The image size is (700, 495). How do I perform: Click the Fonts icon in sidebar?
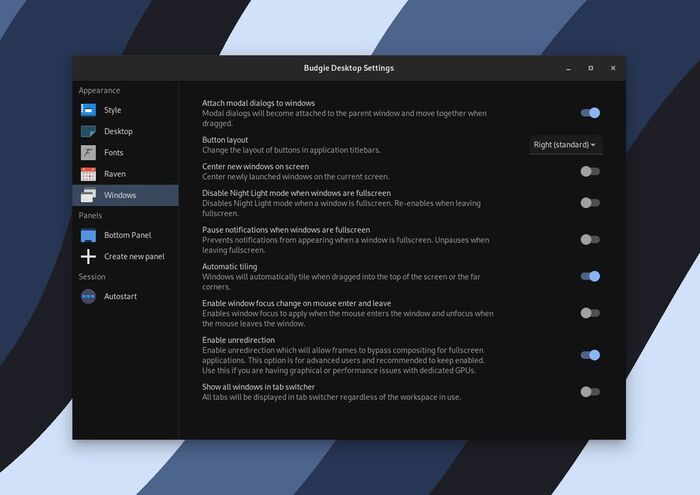click(x=88, y=153)
